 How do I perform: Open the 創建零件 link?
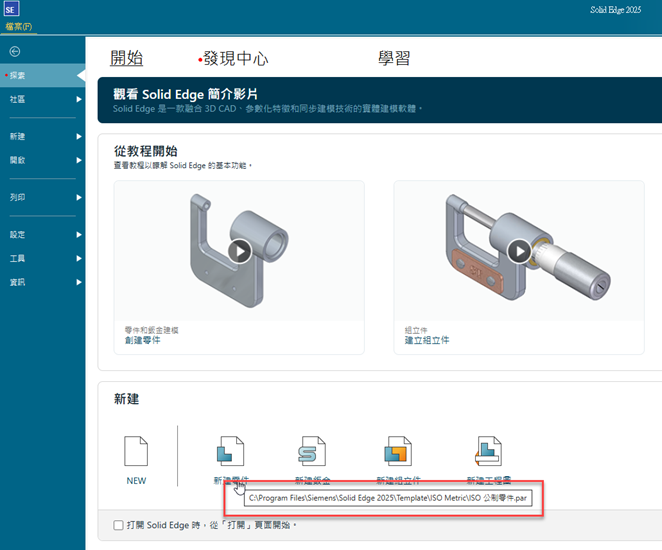143,340
